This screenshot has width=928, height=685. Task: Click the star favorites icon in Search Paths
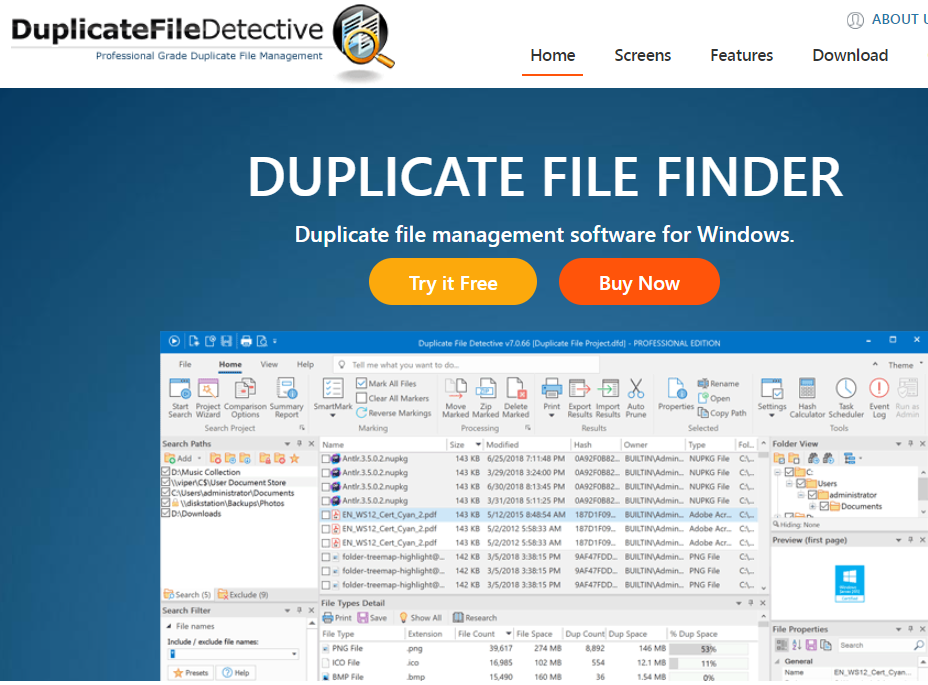pyautogui.click(x=294, y=458)
